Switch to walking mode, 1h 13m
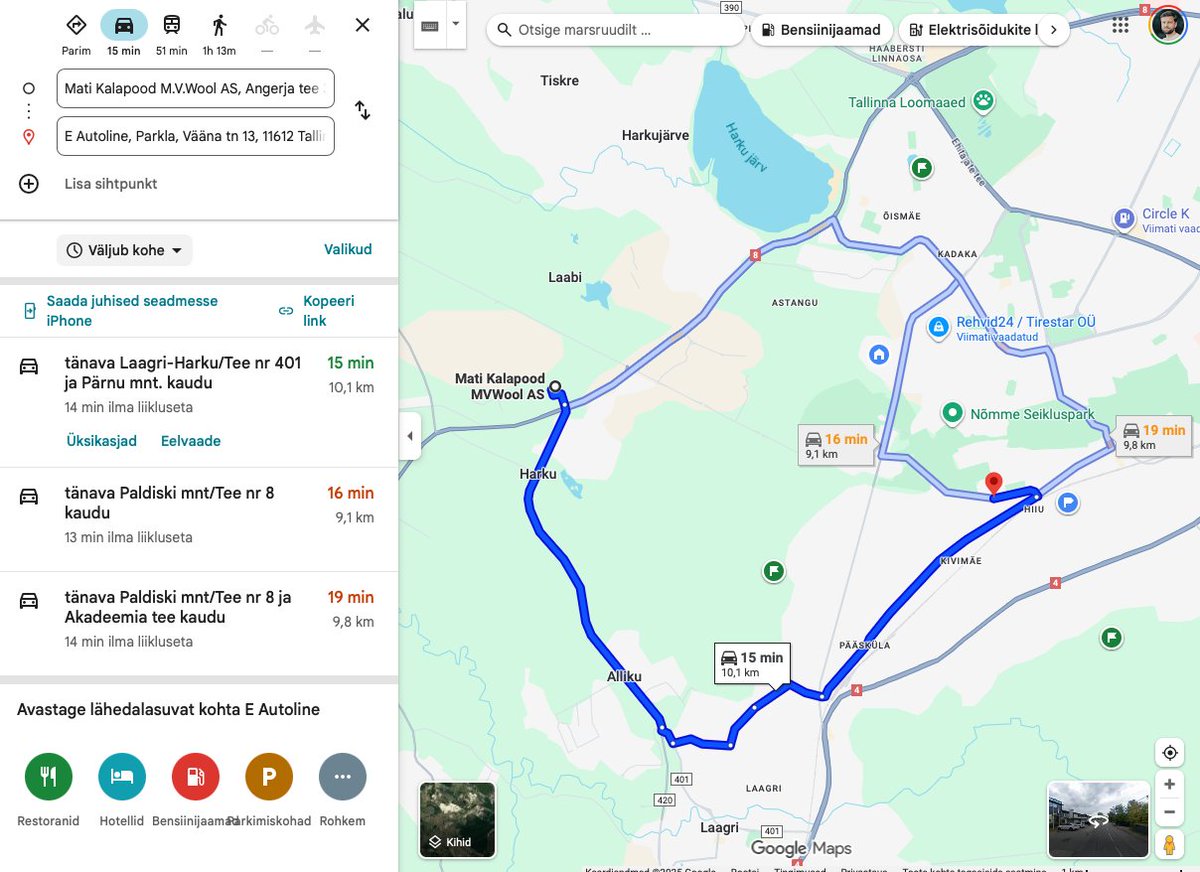 (x=219, y=33)
